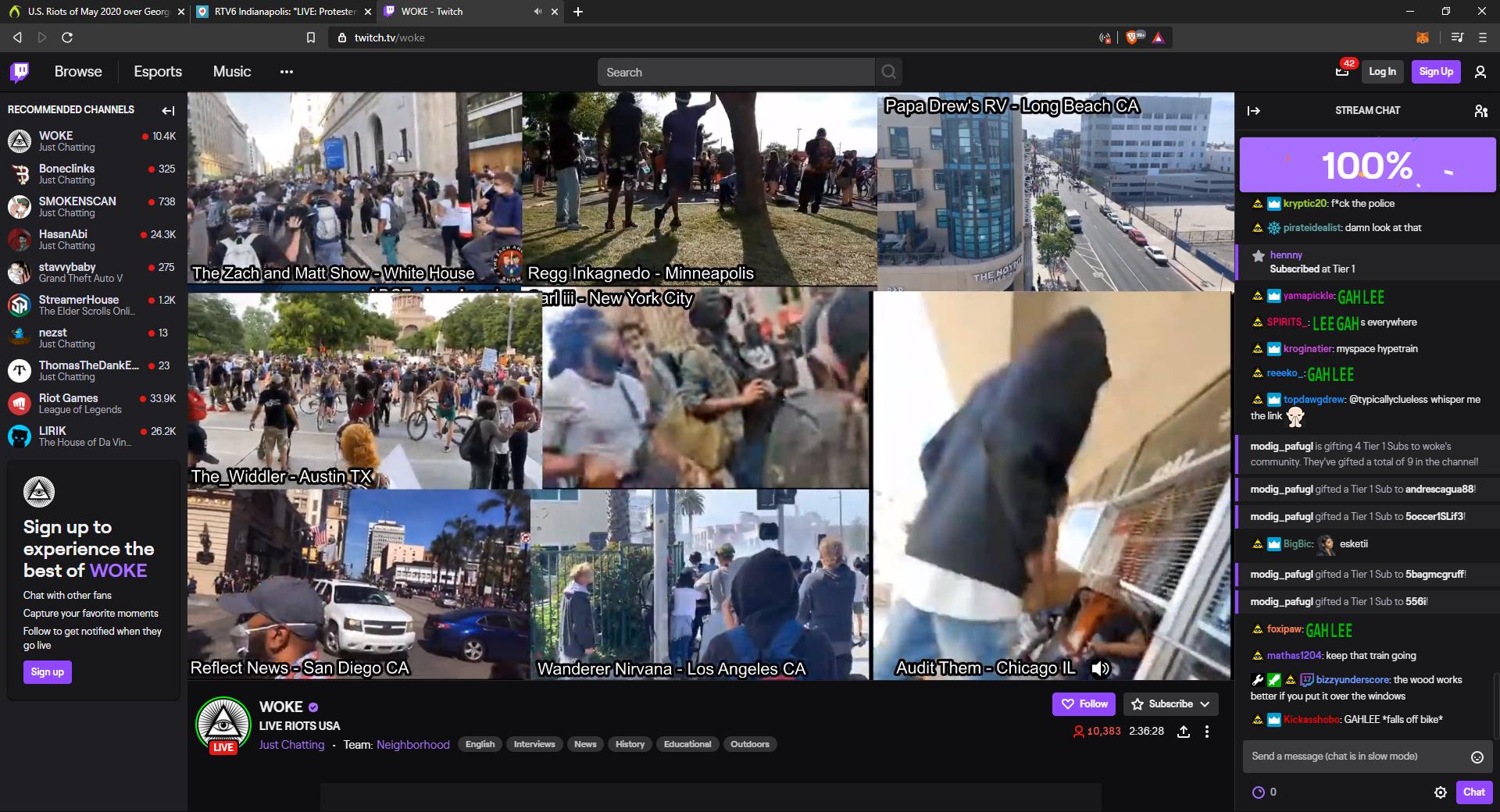
Task: Open the browser main menu
Action: coord(1482,37)
